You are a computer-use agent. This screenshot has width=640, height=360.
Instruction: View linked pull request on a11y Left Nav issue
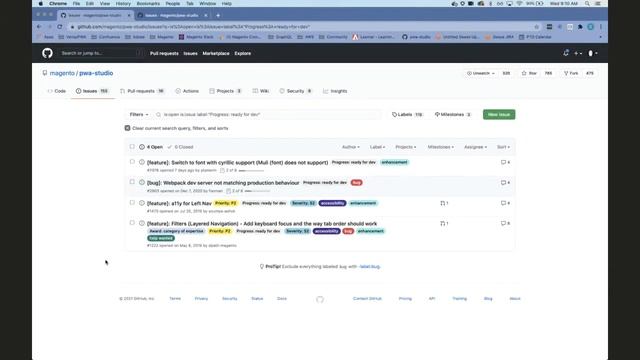[x=444, y=203]
